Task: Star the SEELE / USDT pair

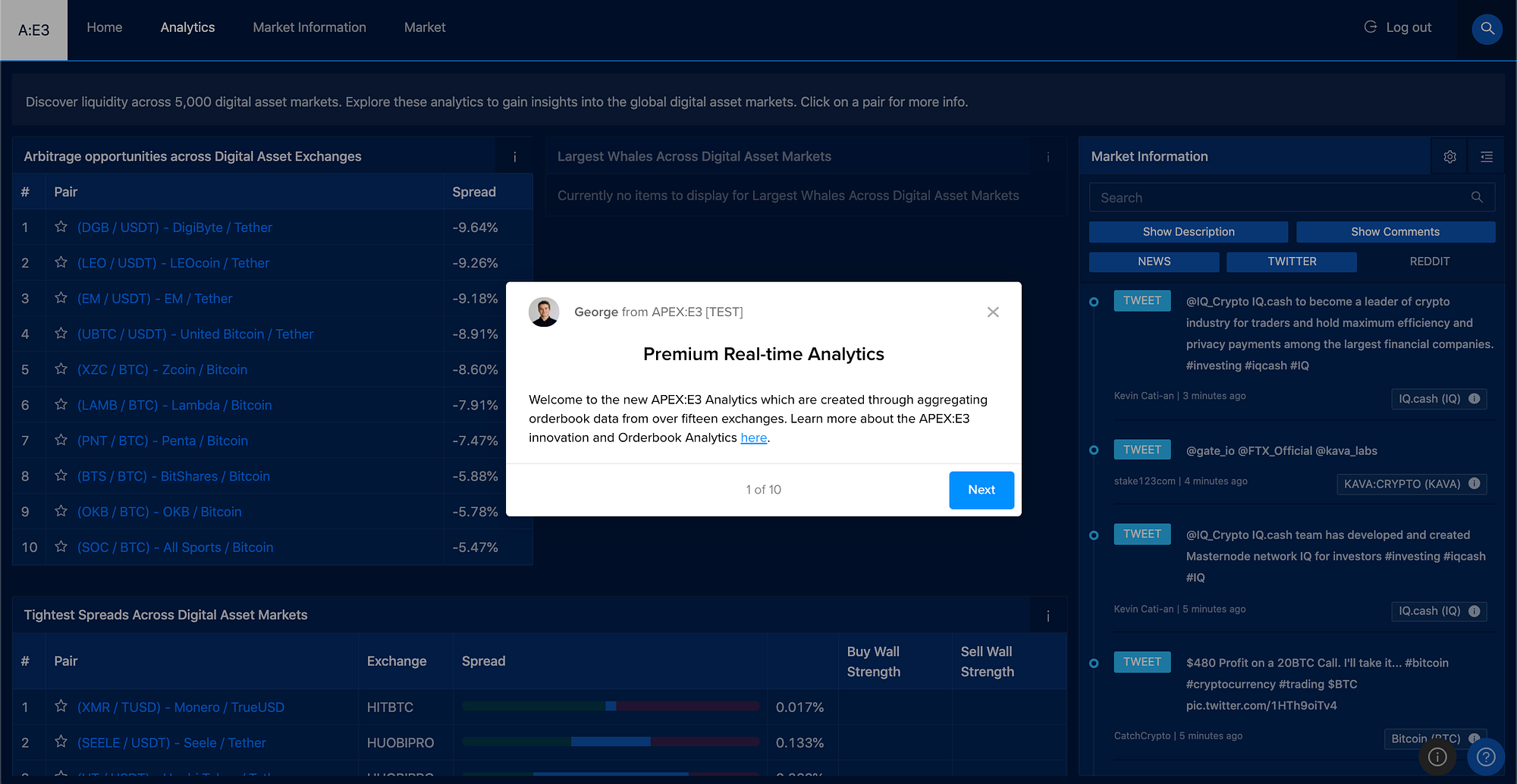Action: point(61,742)
